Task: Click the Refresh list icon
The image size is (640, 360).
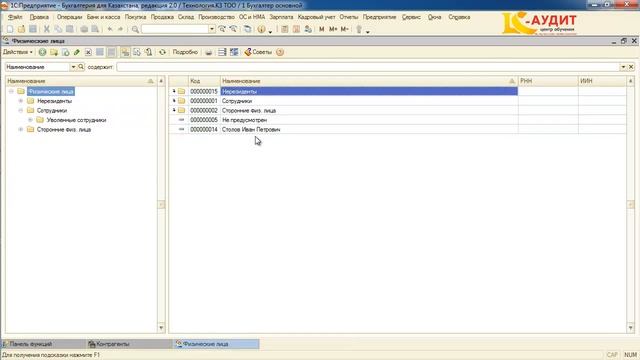Action: pyautogui.click(x=162, y=52)
